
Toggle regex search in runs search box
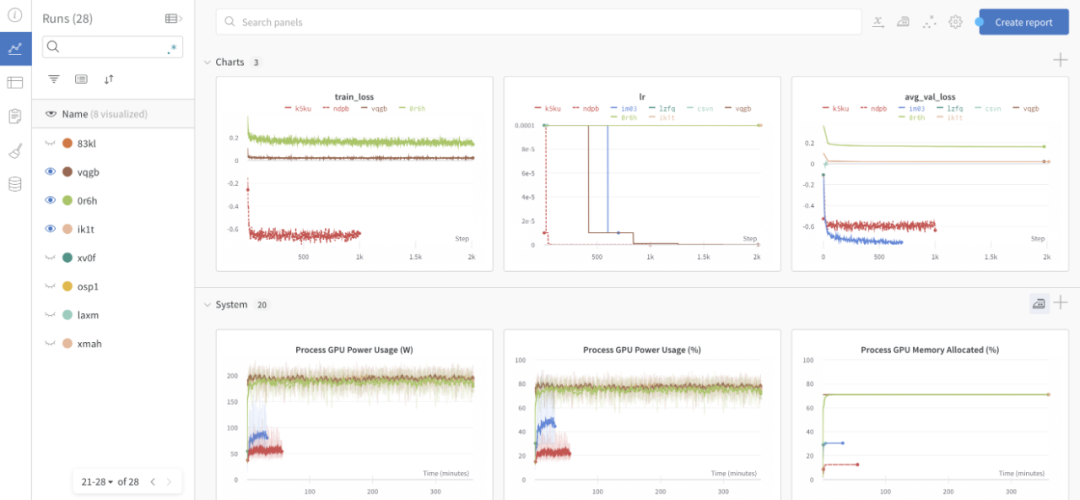point(172,48)
